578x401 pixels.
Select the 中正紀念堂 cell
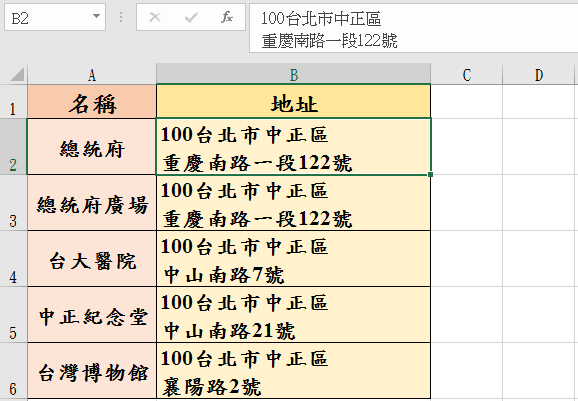pyautogui.click(x=92, y=315)
